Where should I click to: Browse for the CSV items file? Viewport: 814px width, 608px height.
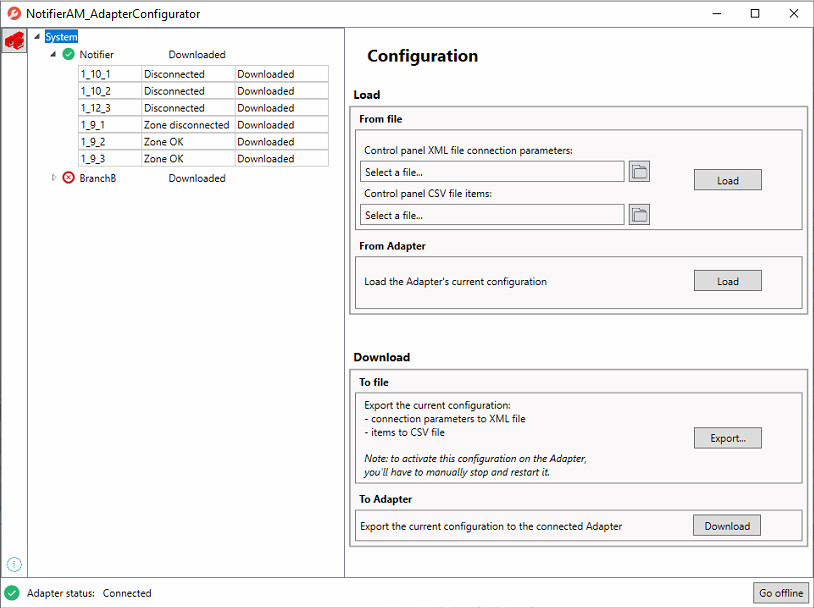[639, 215]
